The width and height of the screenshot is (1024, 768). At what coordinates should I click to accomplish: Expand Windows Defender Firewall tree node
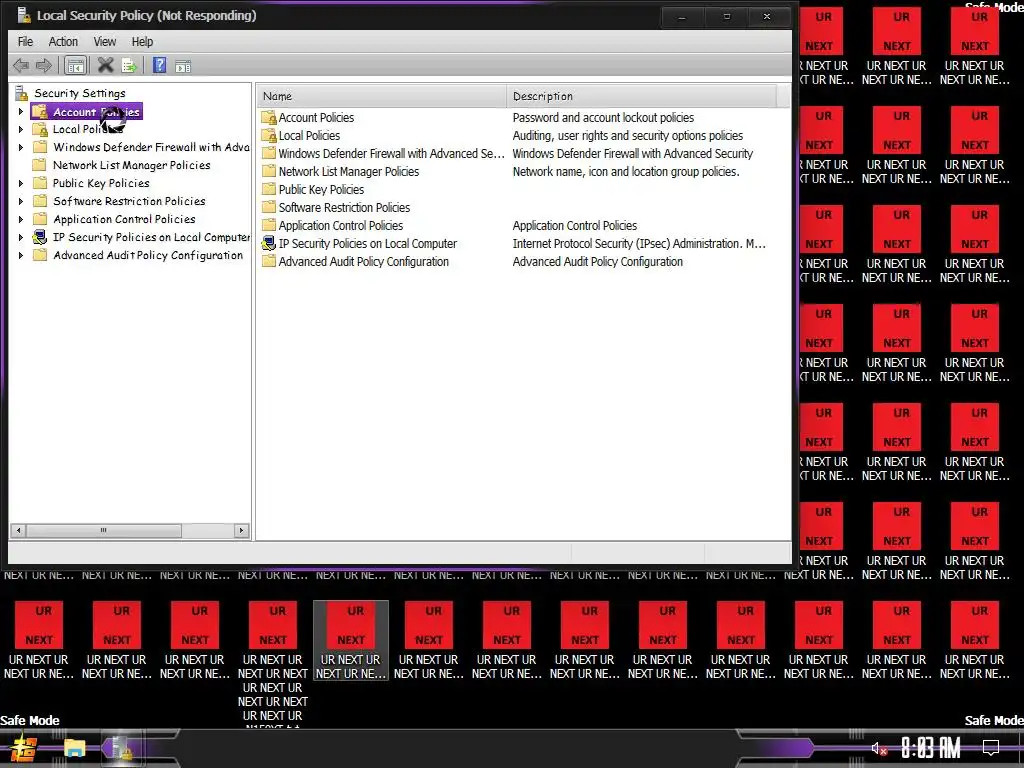21,148
